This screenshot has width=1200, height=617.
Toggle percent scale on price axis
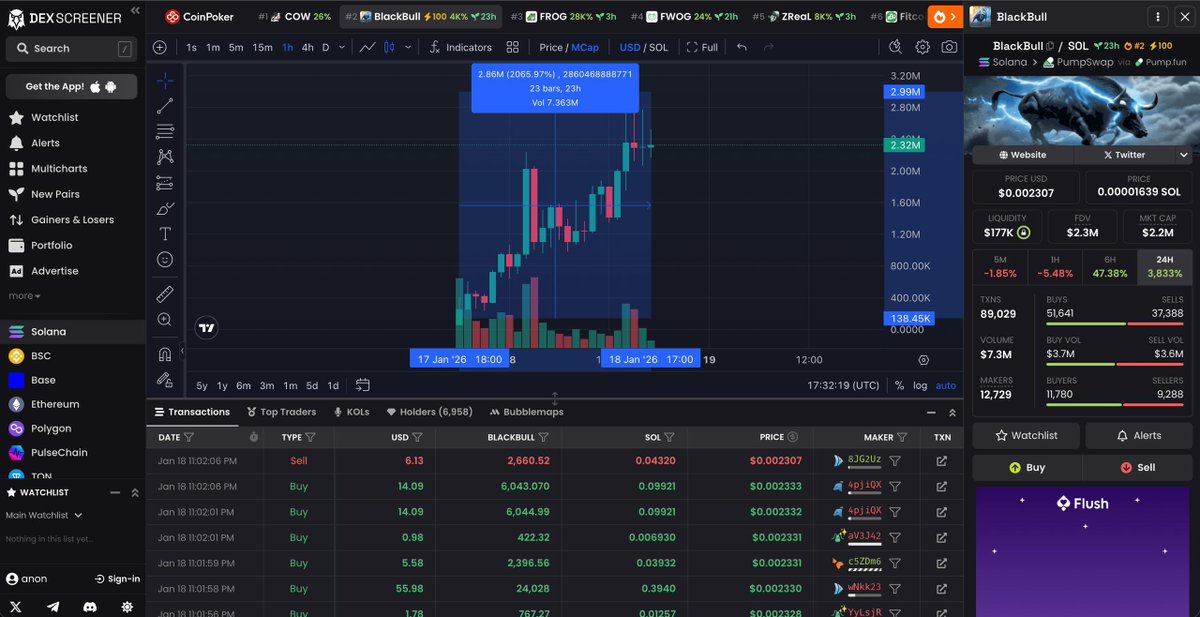click(x=899, y=385)
